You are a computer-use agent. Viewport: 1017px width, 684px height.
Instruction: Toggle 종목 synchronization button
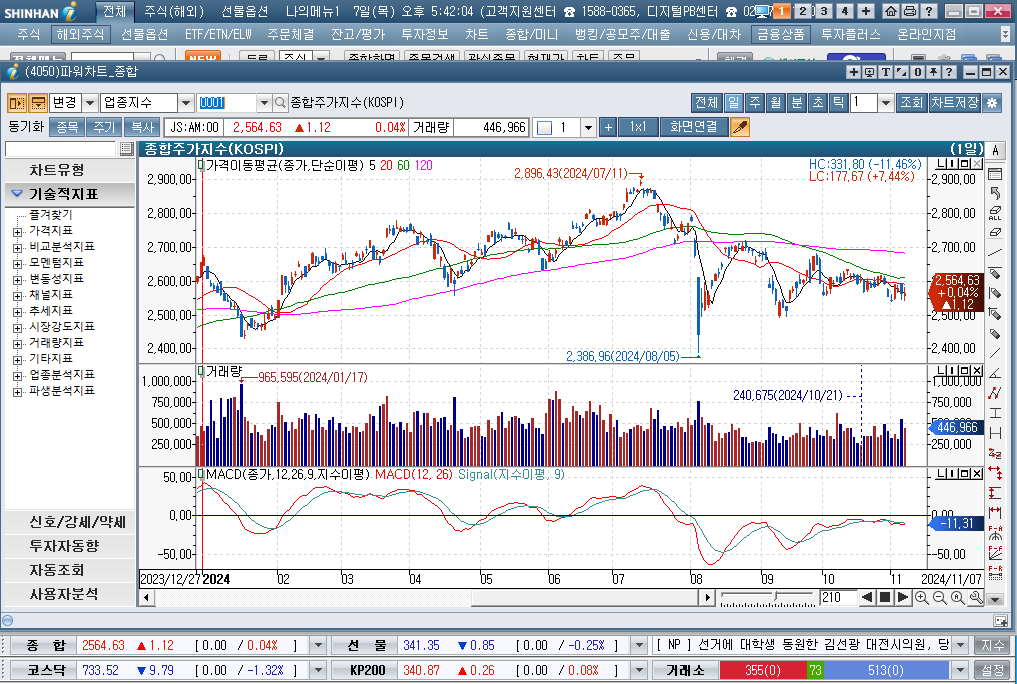[67, 127]
